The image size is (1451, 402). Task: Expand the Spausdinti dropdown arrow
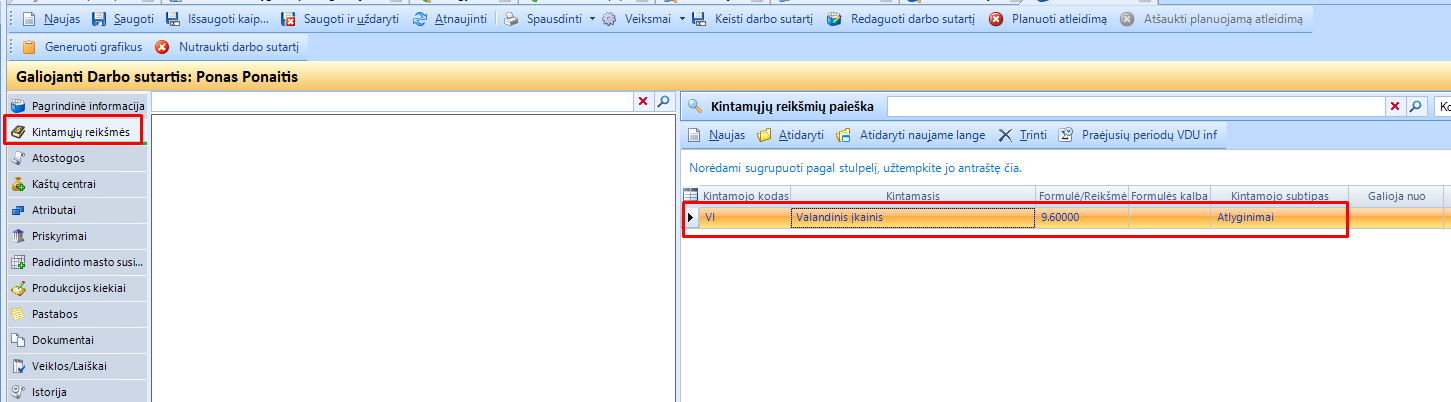tap(591, 19)
